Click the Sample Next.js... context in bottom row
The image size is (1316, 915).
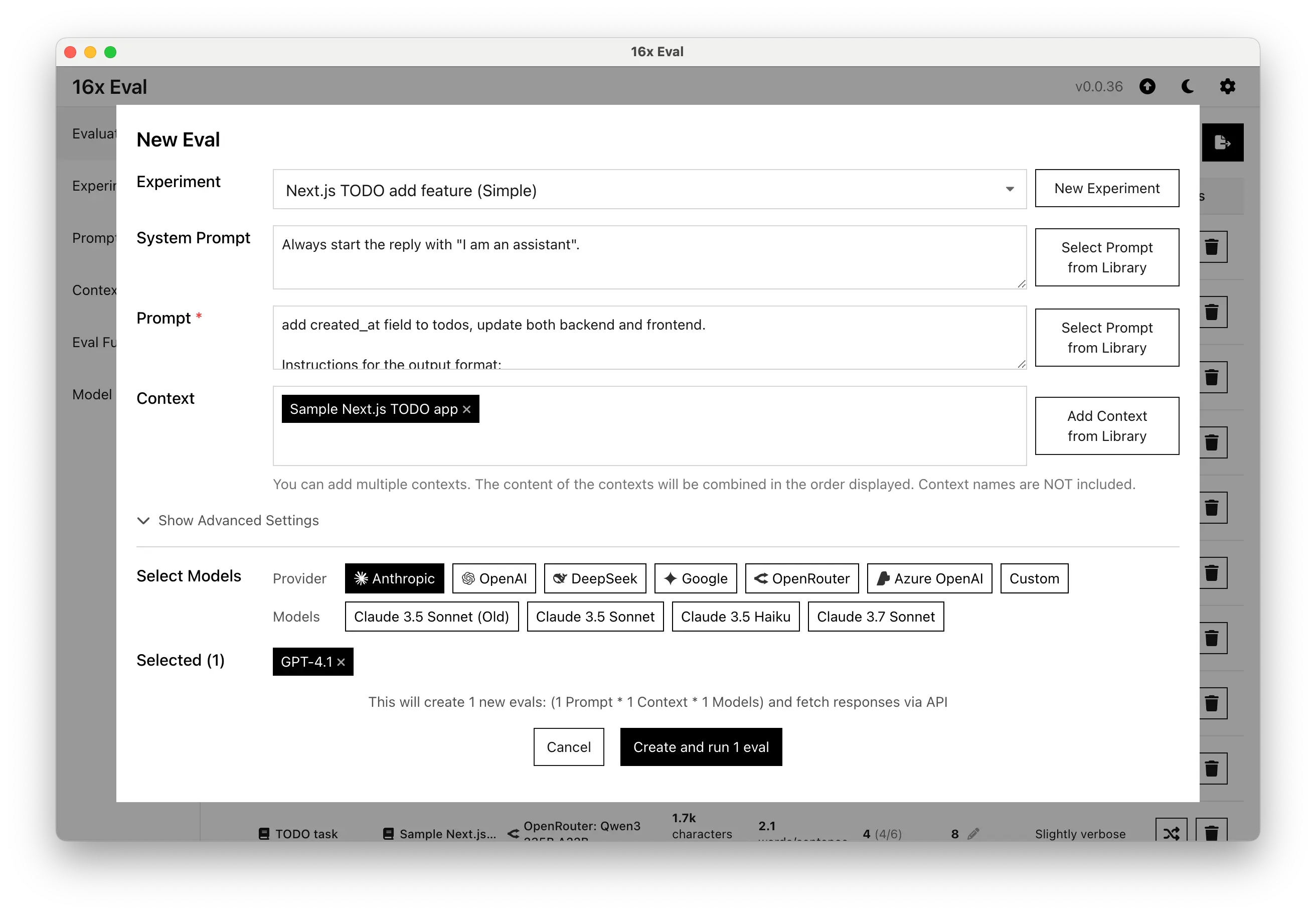[440, 834]
